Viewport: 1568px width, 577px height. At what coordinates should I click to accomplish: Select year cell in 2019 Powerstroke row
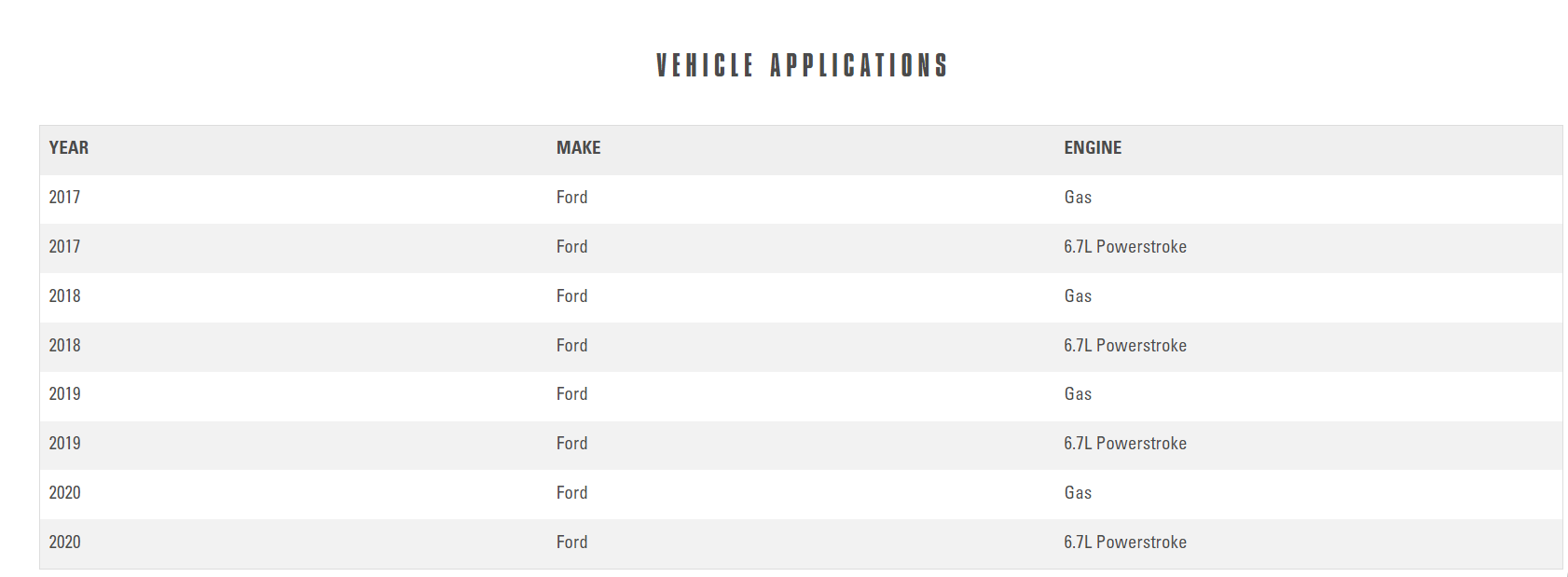[x=64, y=444]
